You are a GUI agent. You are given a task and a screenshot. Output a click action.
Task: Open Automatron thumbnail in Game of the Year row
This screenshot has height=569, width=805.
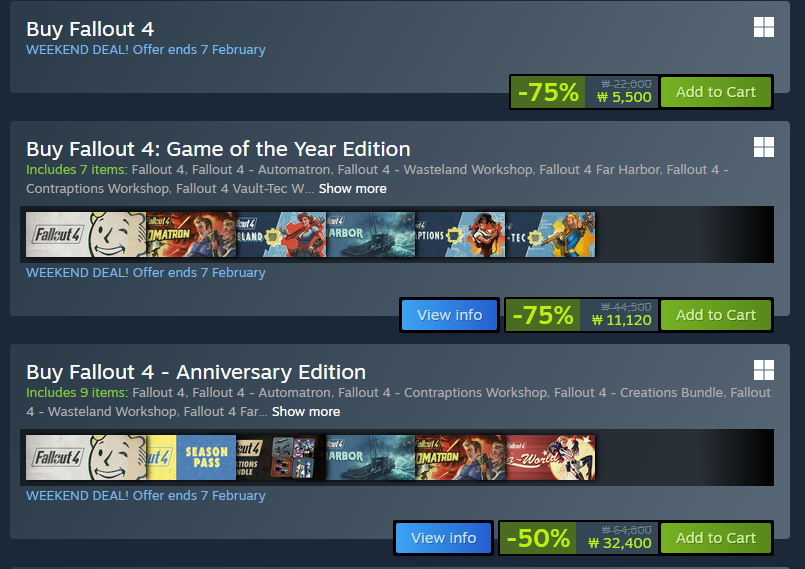(191, 235)
